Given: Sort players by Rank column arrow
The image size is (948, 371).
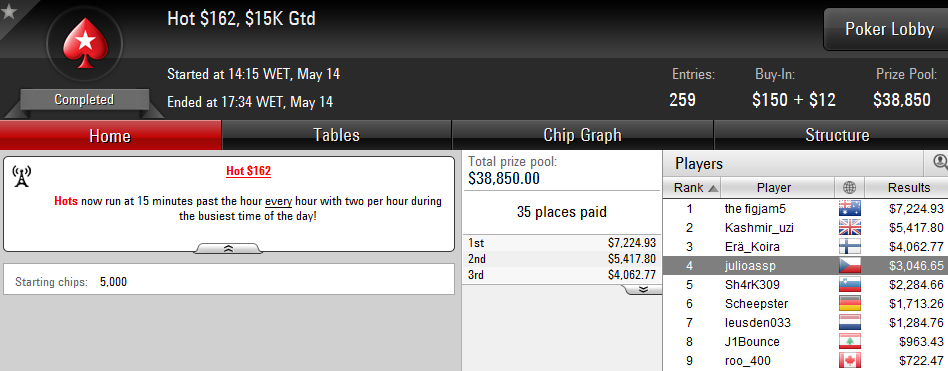Looking at the screenshot, I should (713, 189).
